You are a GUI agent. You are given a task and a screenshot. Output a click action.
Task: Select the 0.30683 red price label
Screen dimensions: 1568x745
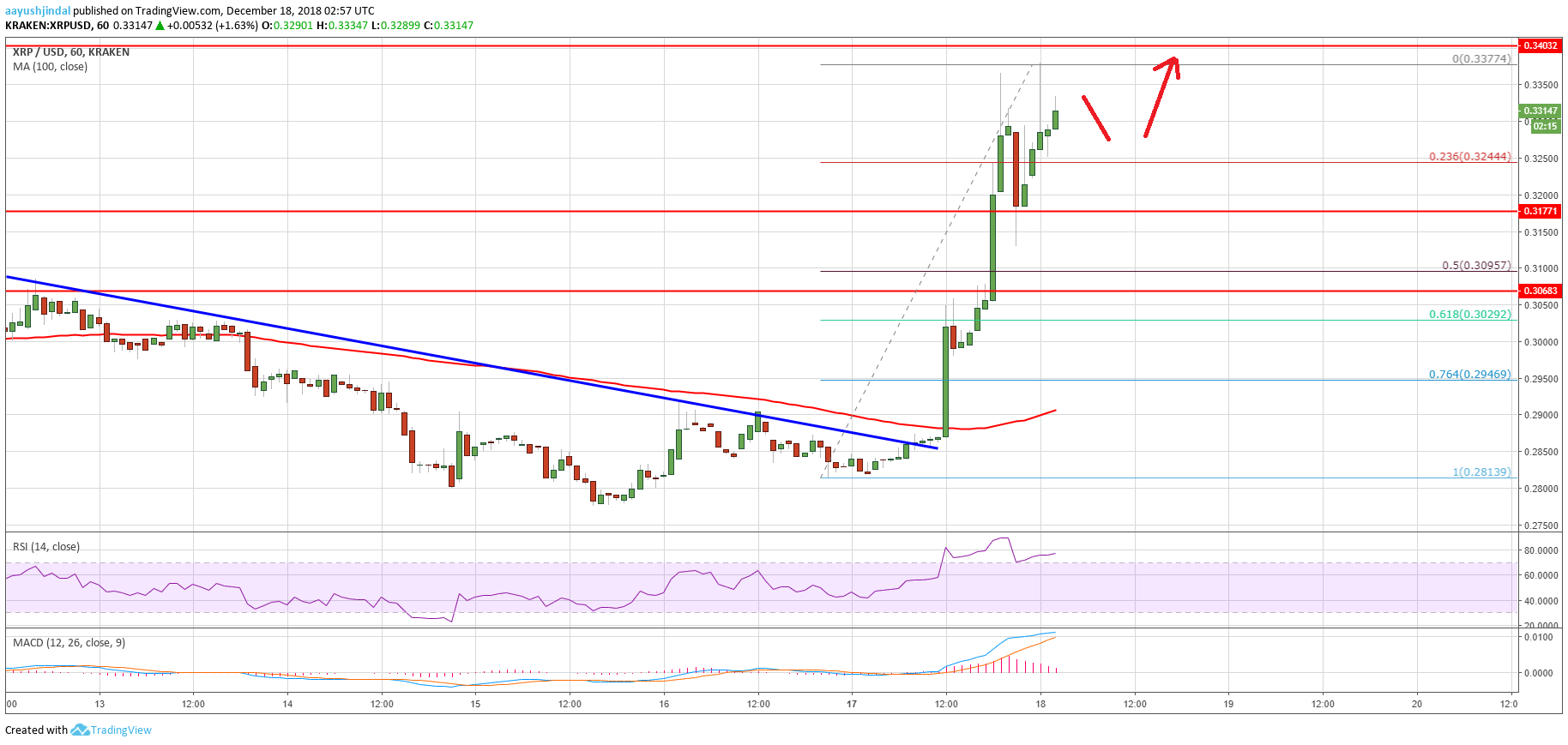[x=1539, y=291]
